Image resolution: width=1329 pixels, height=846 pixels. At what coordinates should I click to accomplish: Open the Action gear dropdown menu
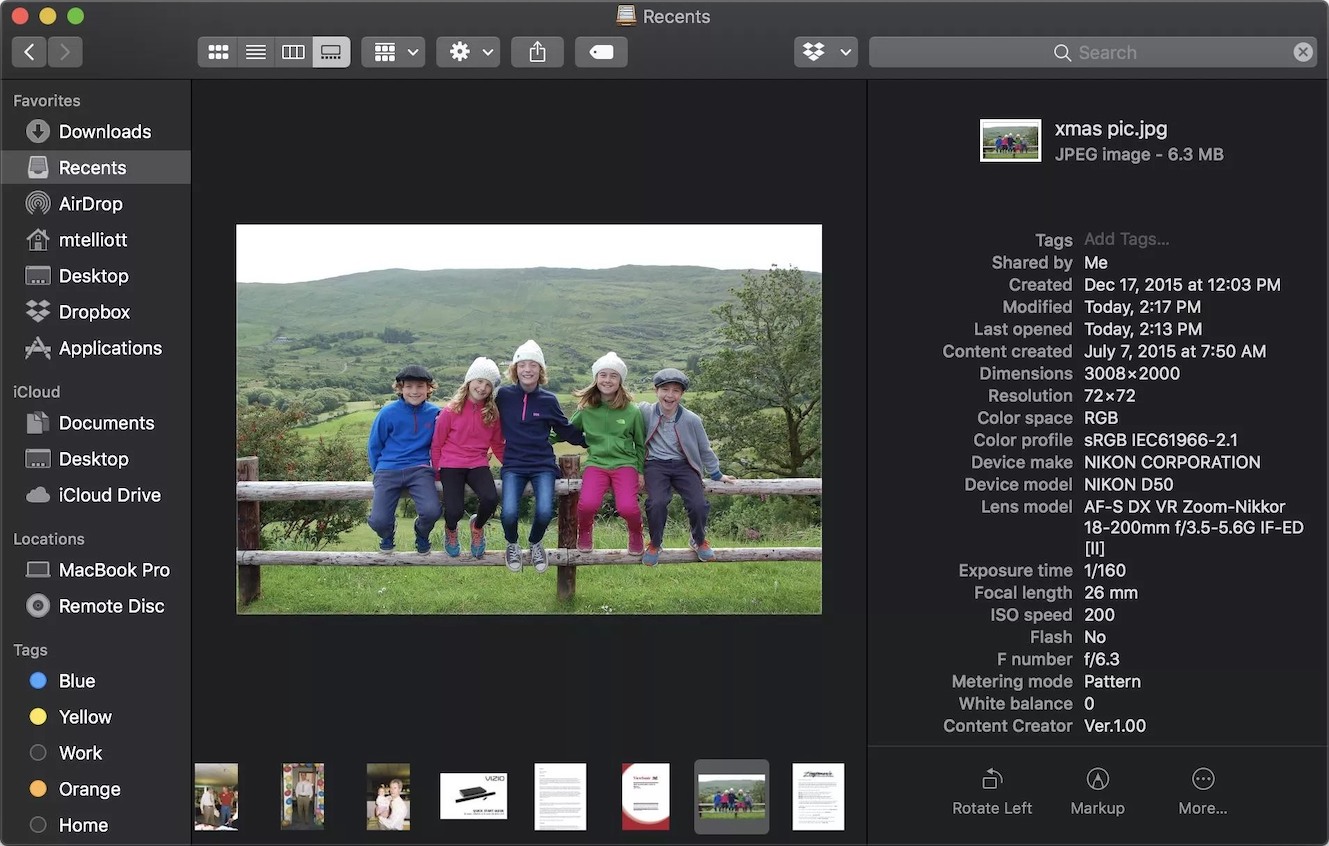(468, 52)
